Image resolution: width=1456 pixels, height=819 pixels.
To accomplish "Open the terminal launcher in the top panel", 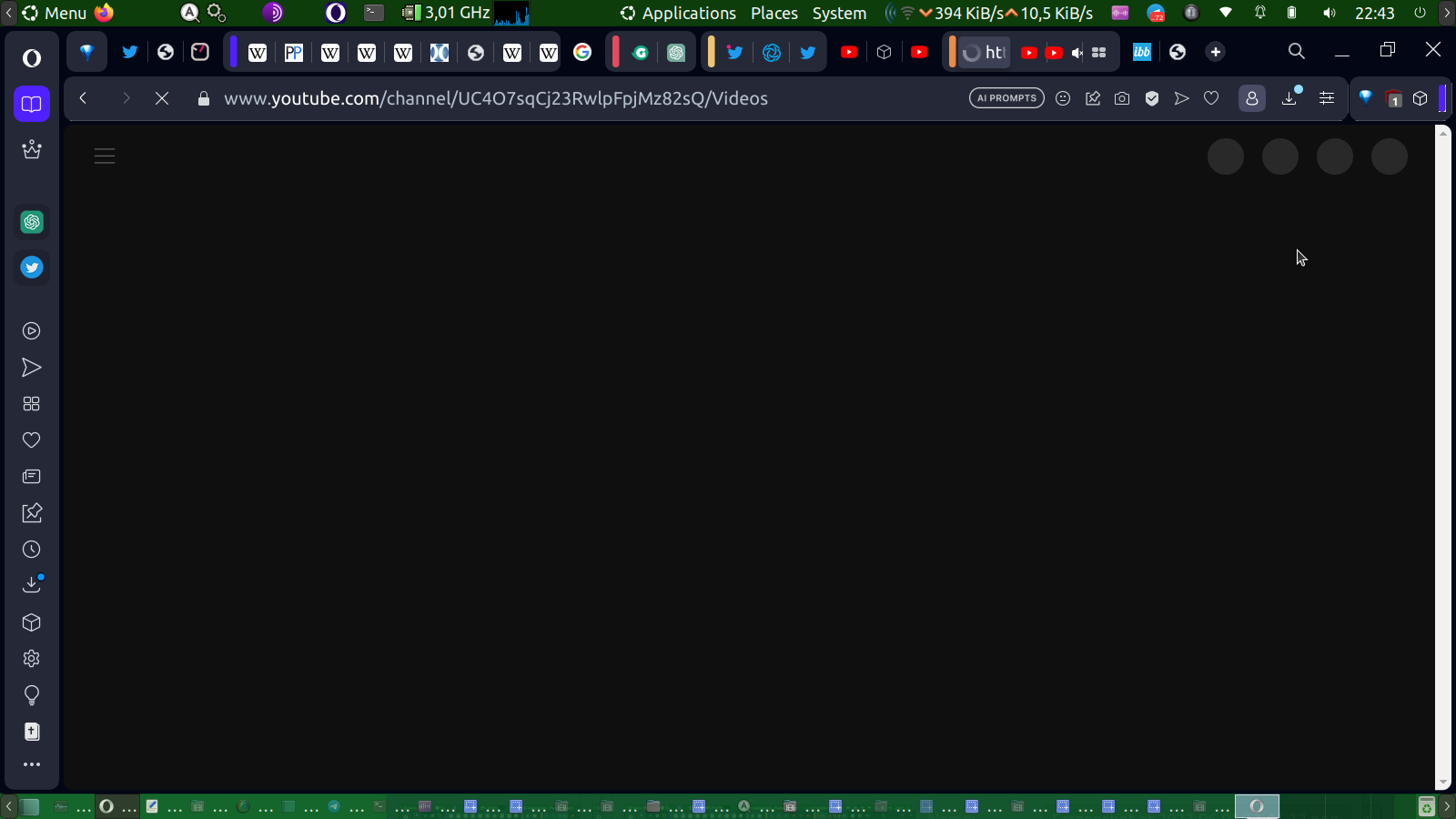I will [x=374, y=13].
